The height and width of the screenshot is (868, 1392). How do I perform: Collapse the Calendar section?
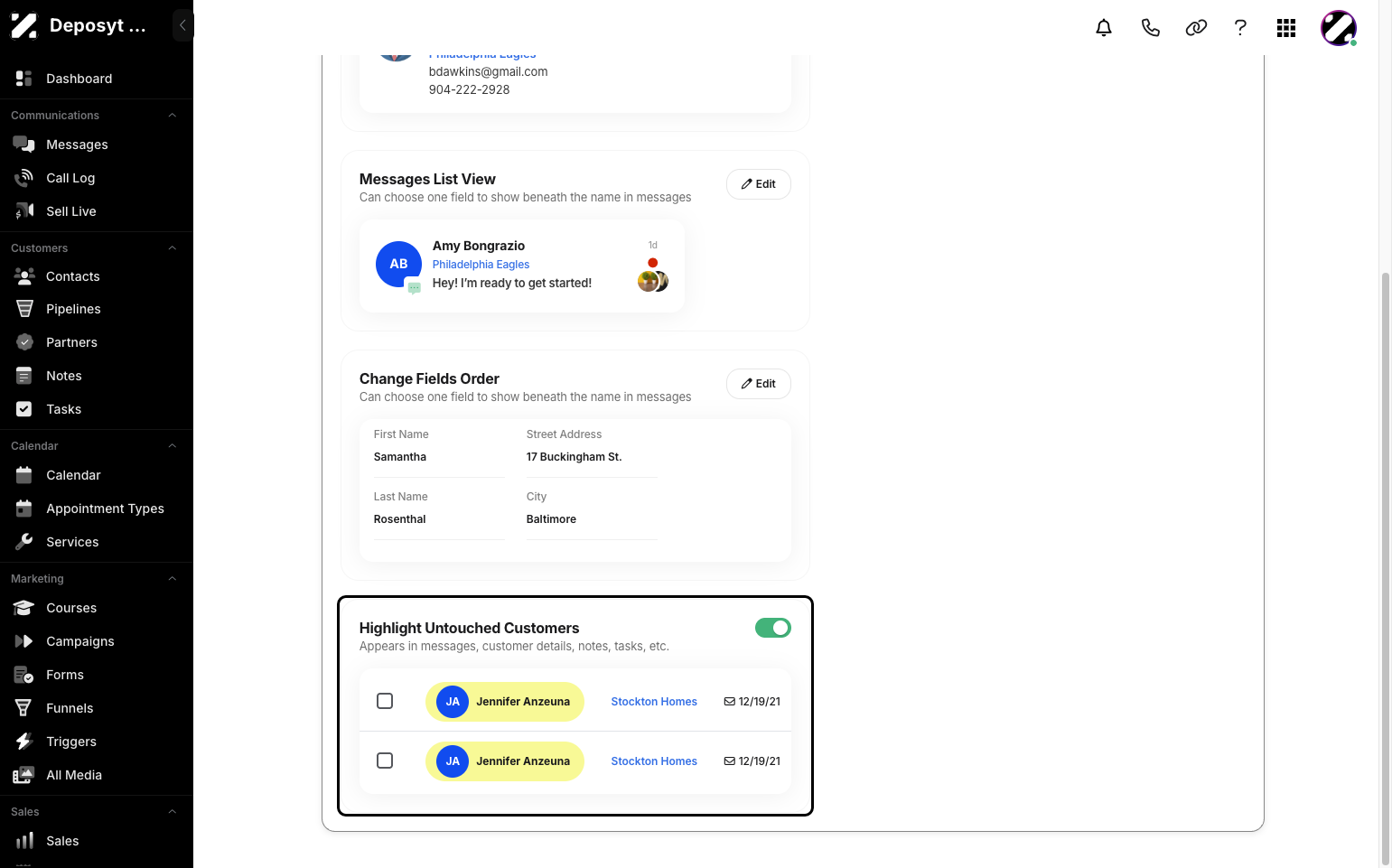[172, 446]
